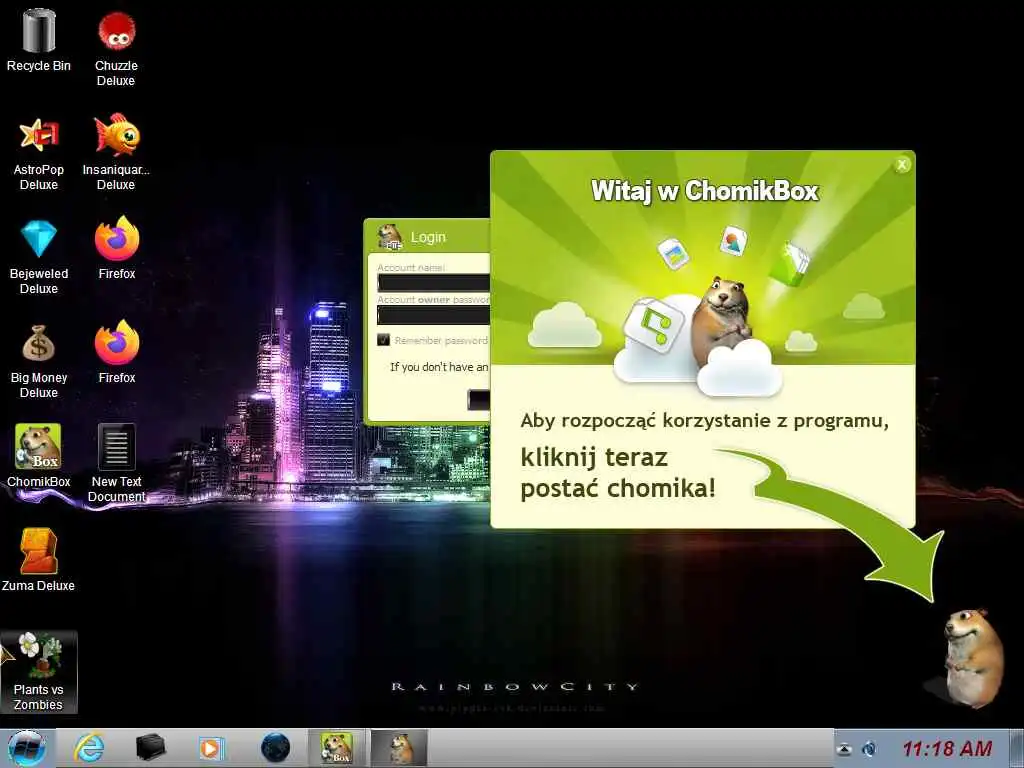The image size is (1024, 768).
Task: Show hidden system tray icons
Action: (x=844, y=749)
